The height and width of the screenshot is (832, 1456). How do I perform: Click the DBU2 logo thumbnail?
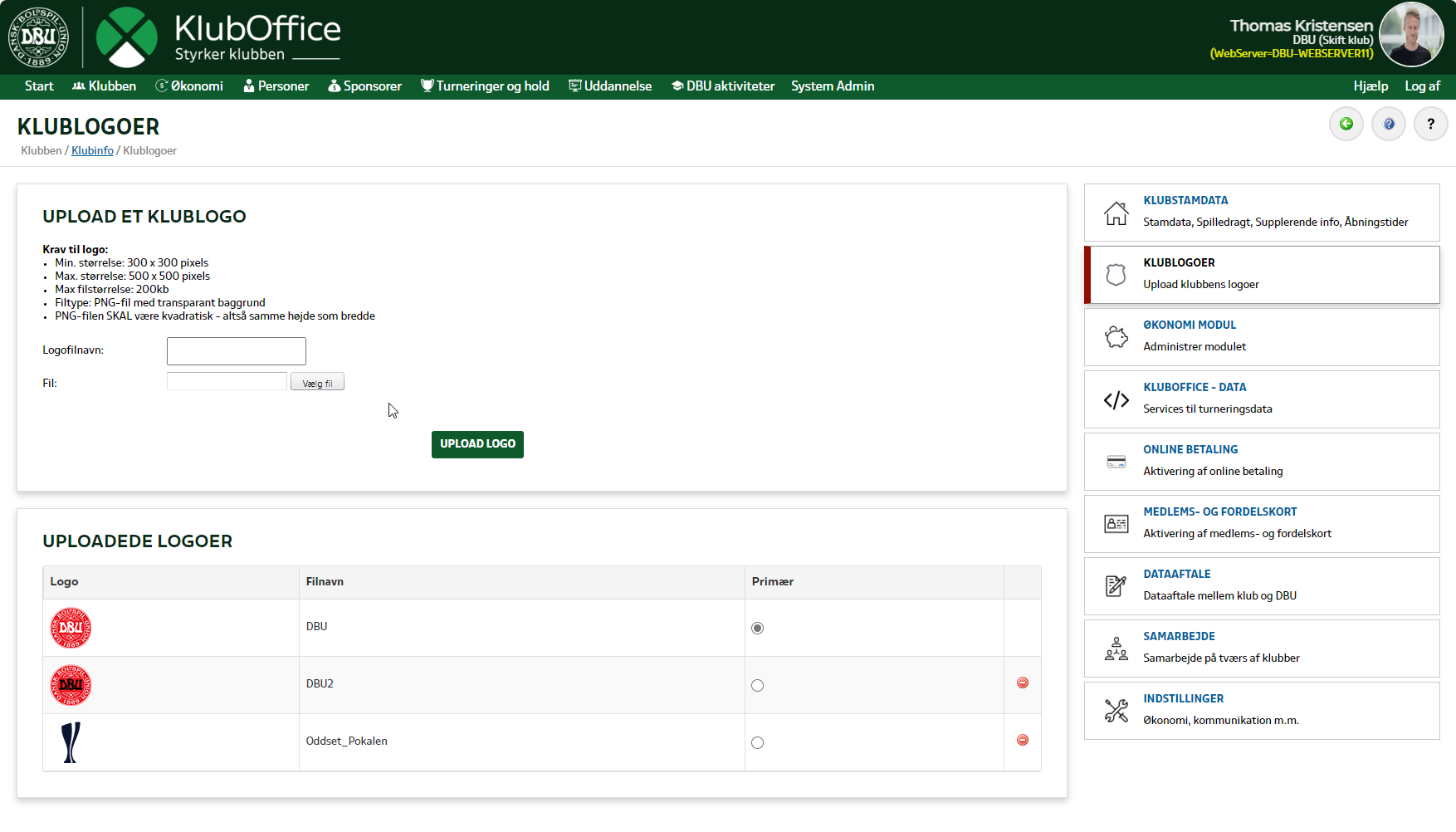point(71,685)
